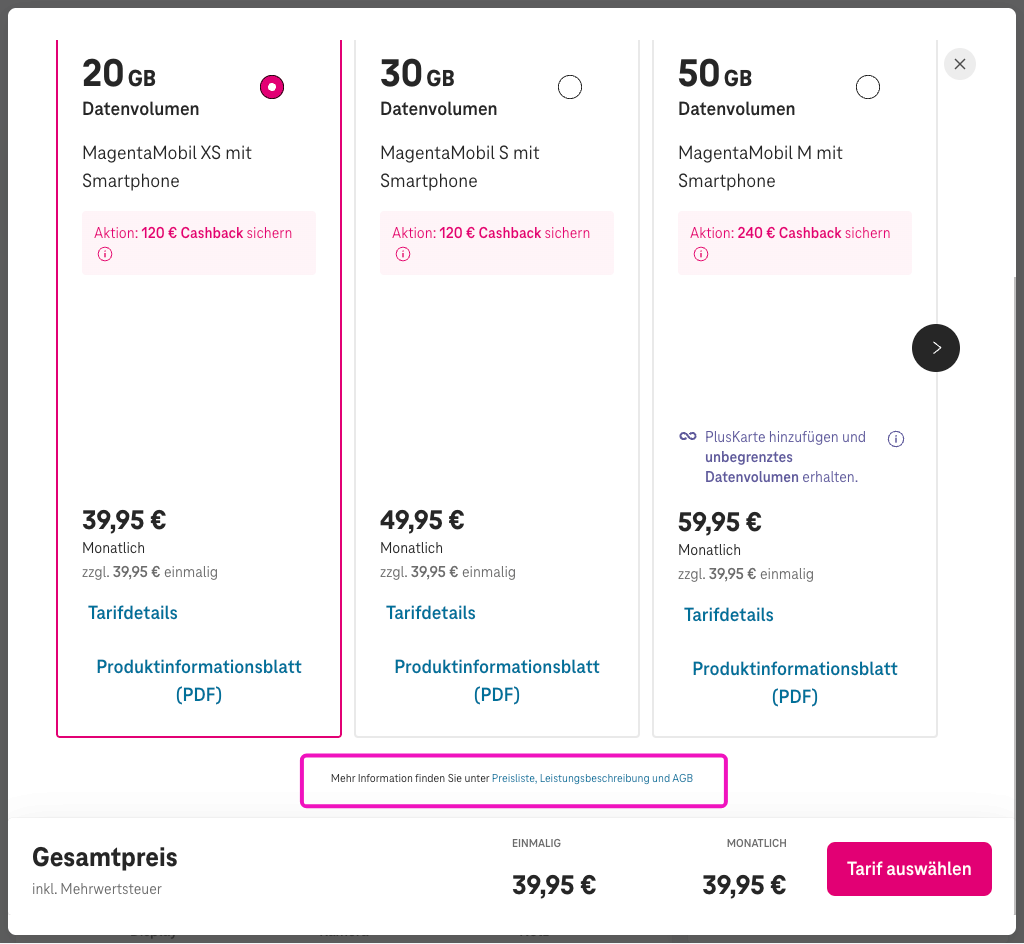Click the Tarif auswählen button

click(x=908, y=868)
